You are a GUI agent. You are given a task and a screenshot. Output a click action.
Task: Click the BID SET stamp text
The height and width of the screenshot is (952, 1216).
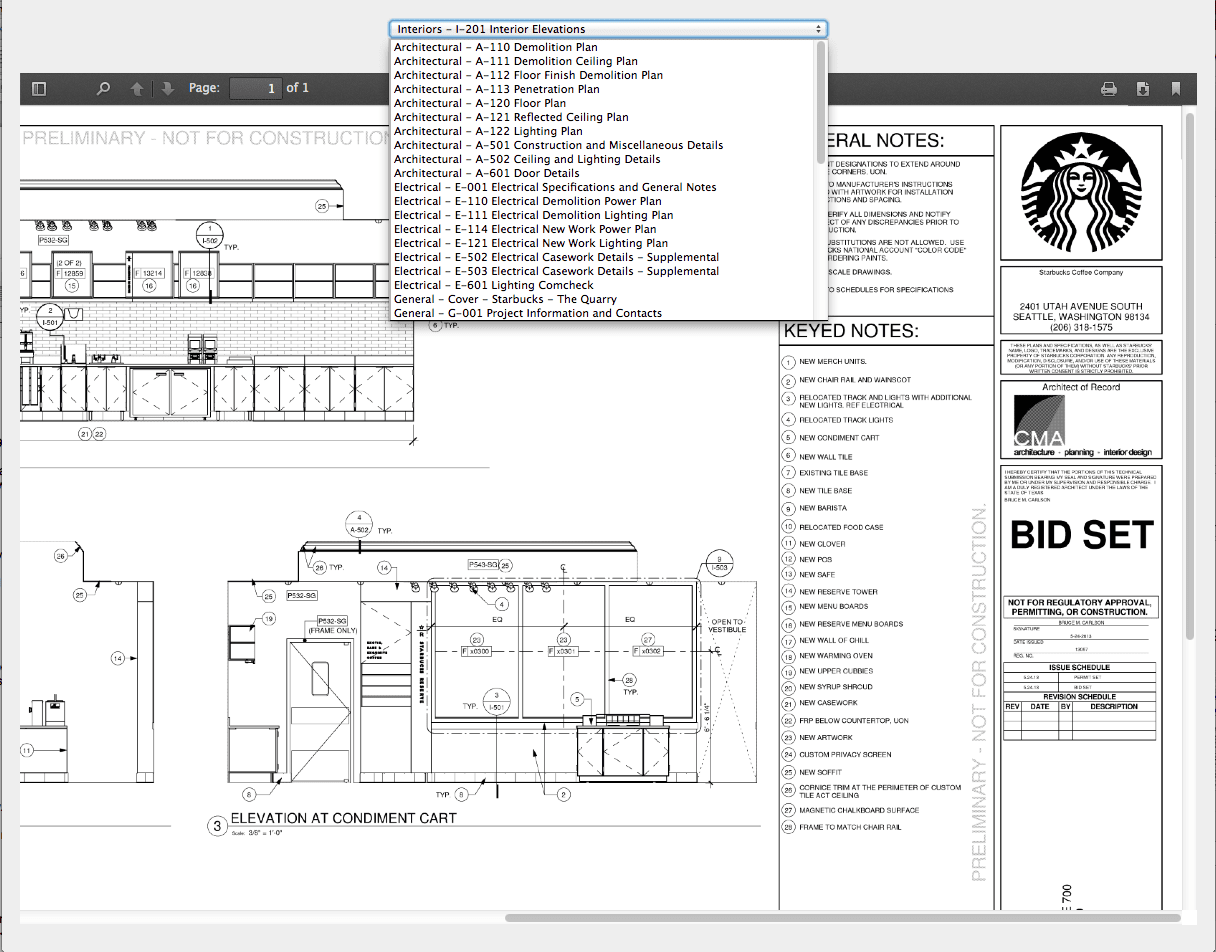click(x=1082, y=535)
